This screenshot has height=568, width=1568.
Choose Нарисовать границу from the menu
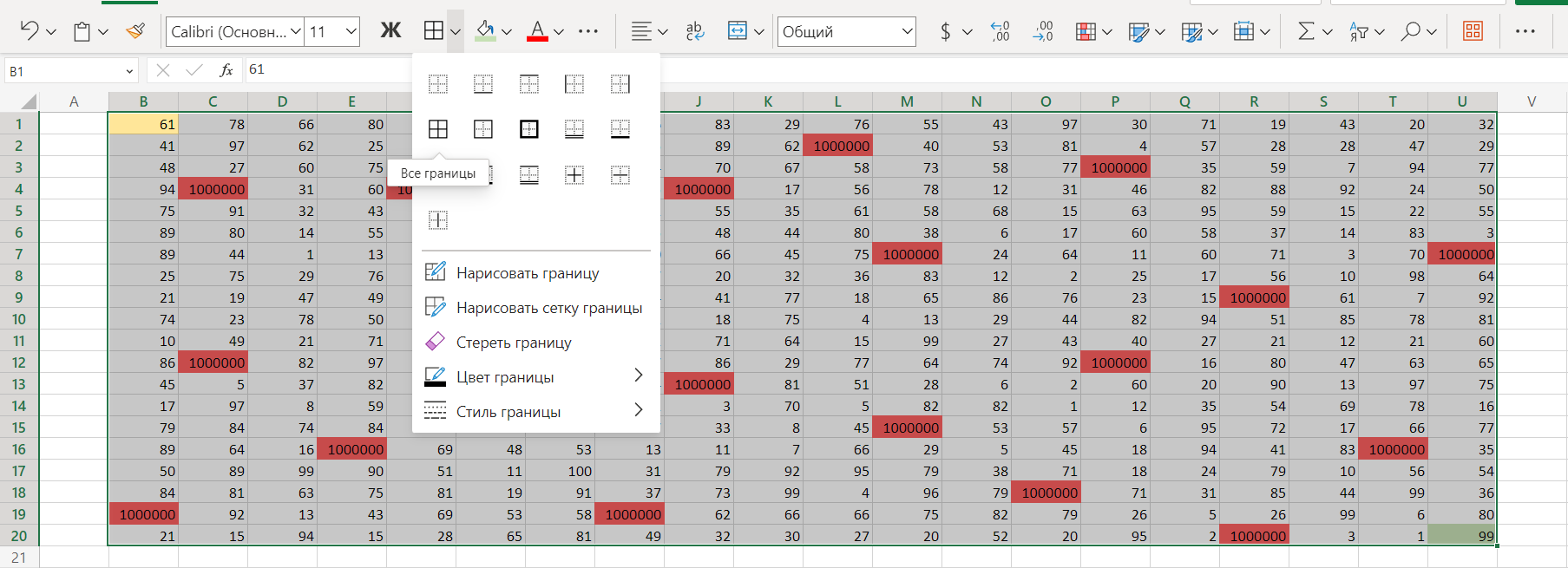click(527, 273)
